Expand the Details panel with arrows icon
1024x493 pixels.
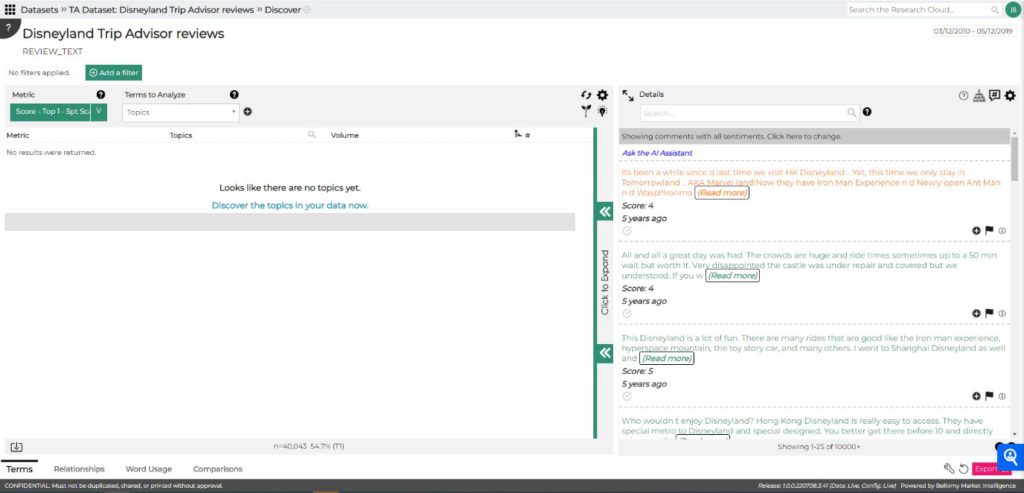coord(627,95)
